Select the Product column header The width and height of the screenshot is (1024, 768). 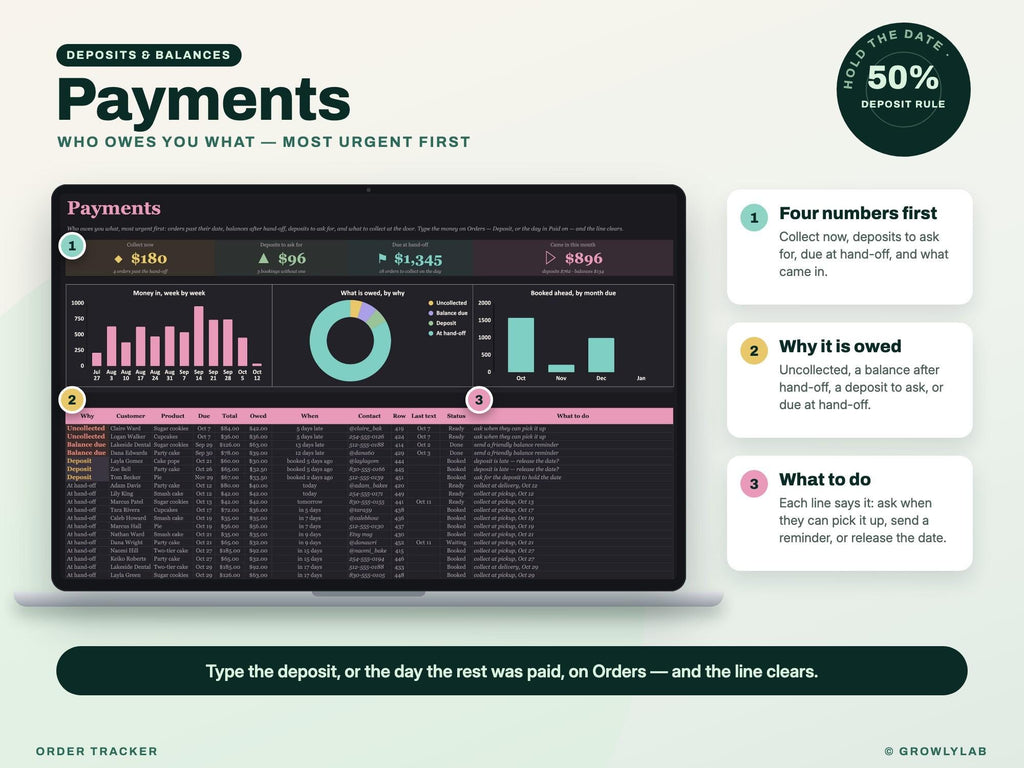coord(172,416)
